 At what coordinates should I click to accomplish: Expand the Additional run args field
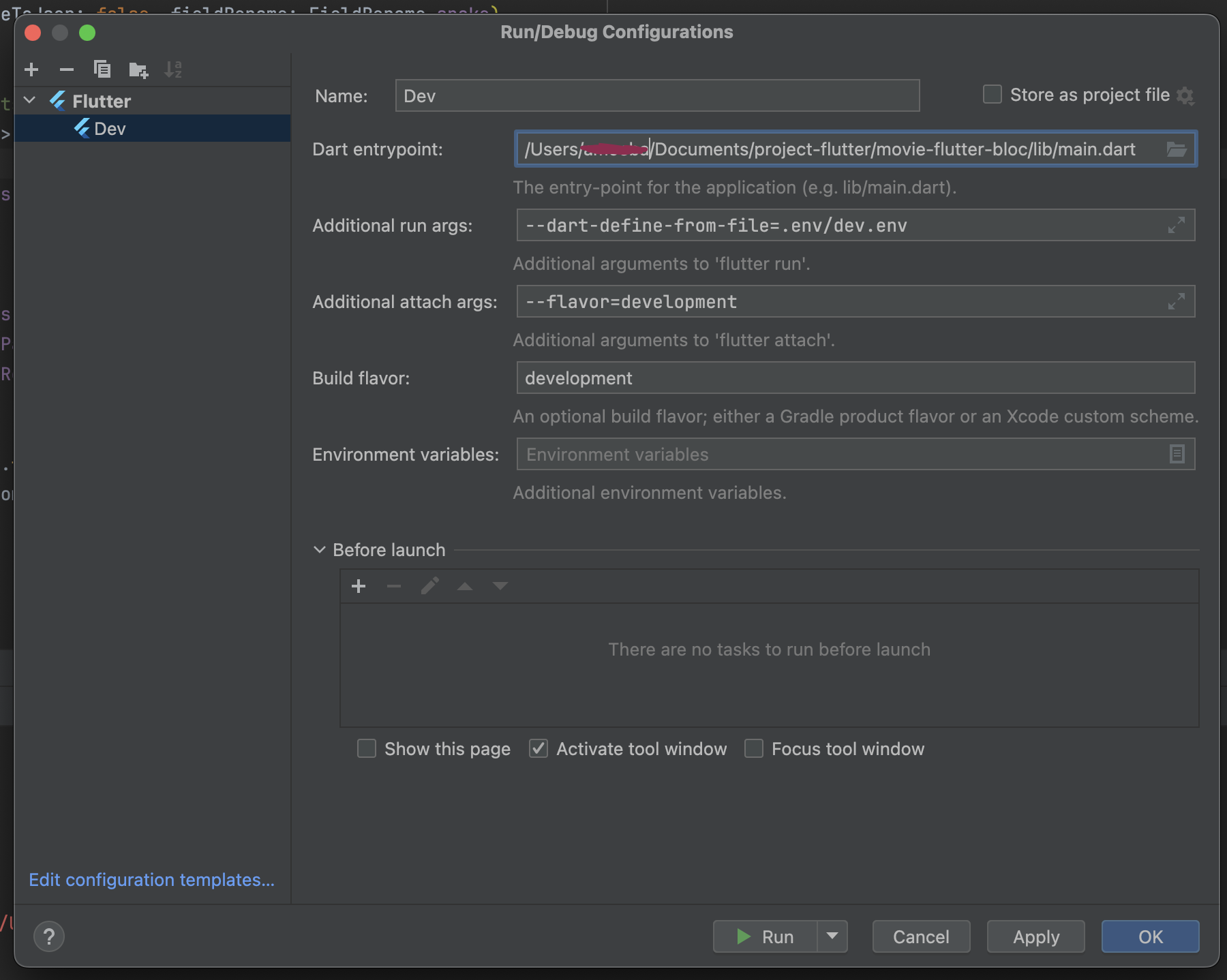[x=1177, y=225]
